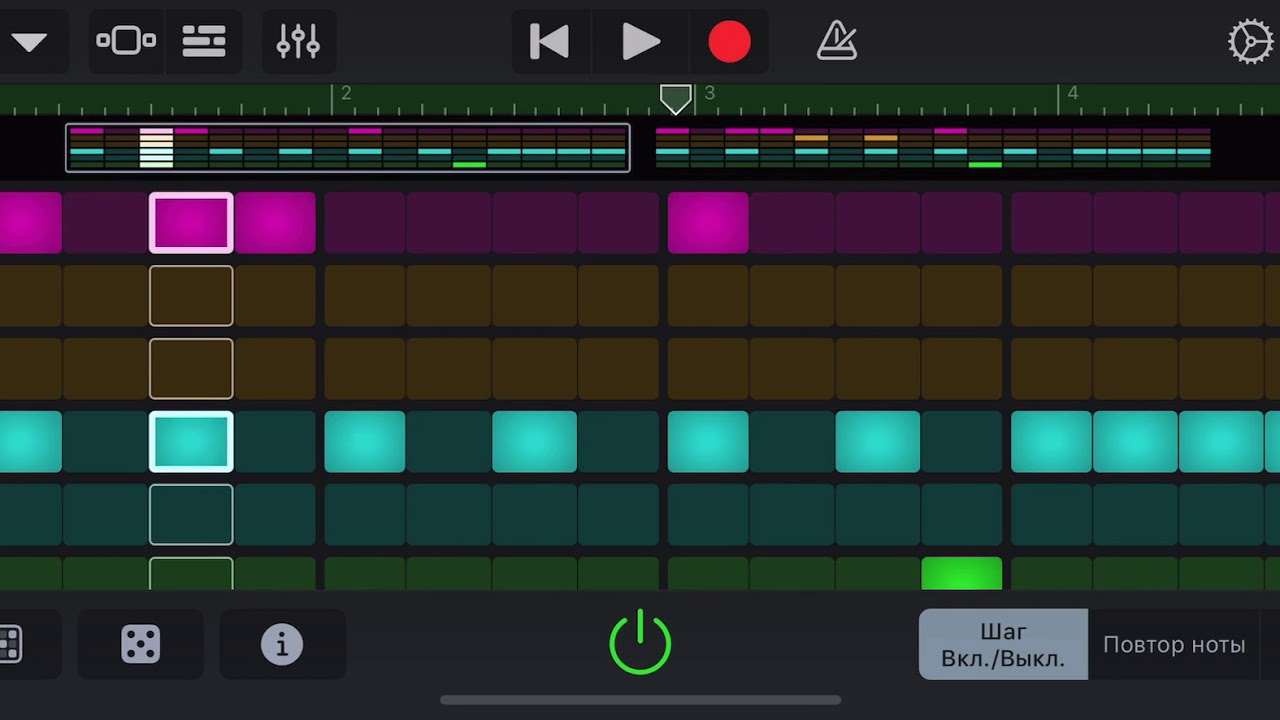This screenshot has height=720, width=1280.
Task: Select the playhead marker on the ruler
Action: point(676,98)
